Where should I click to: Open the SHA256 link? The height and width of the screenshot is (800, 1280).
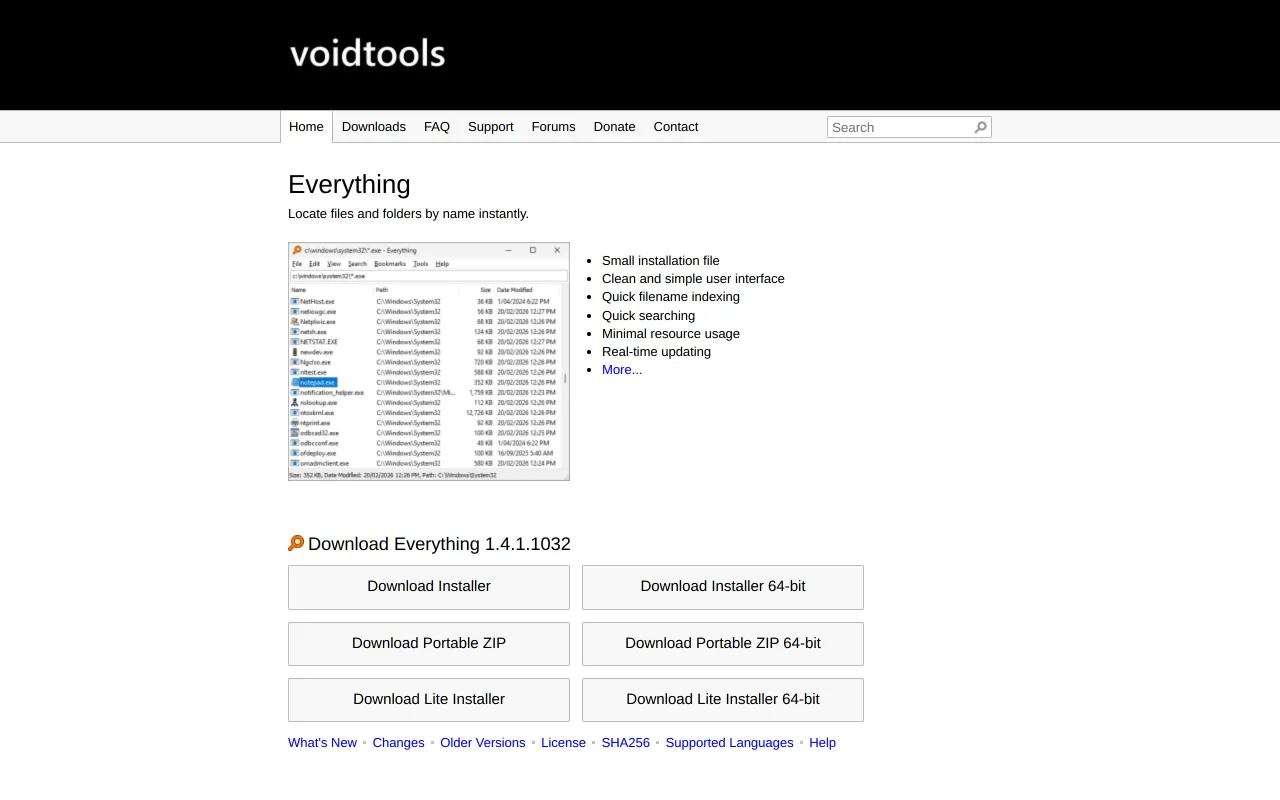(626, 743)
